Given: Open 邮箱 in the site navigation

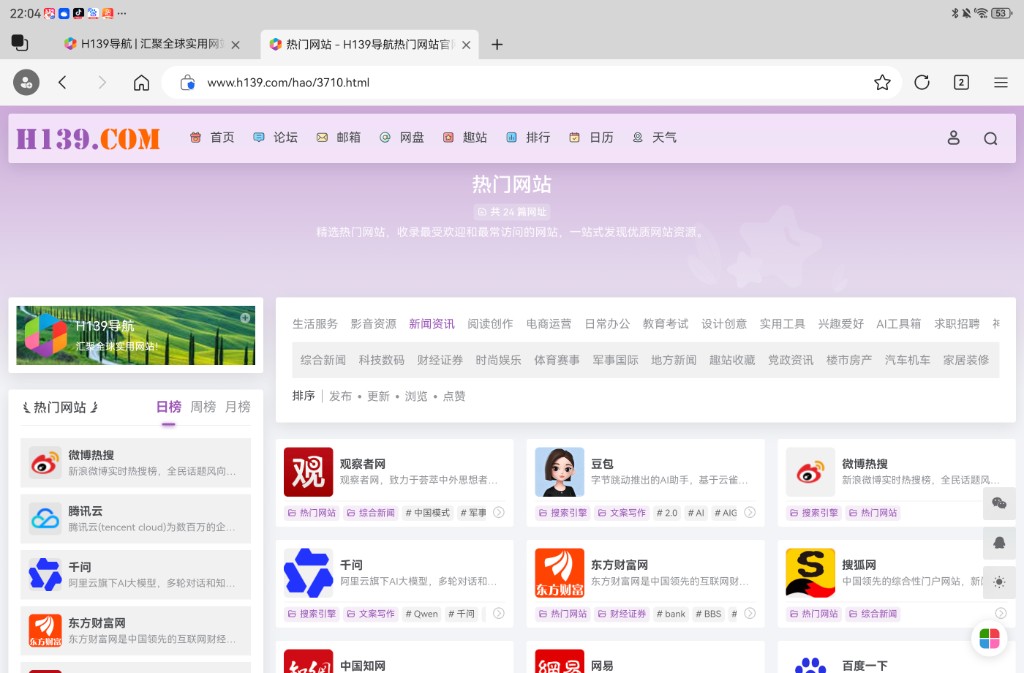Looking at the screenshot, I should [x=338, y=138].
